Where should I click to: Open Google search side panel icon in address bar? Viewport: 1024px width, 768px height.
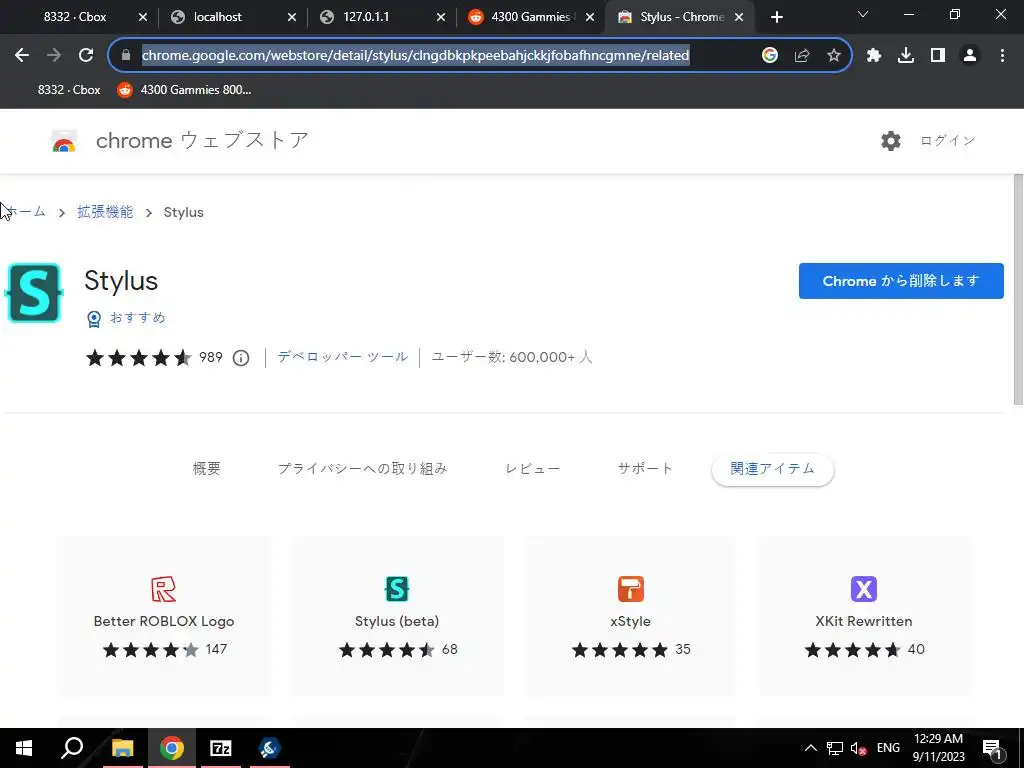pyautogui.click(x=770, y=56)
